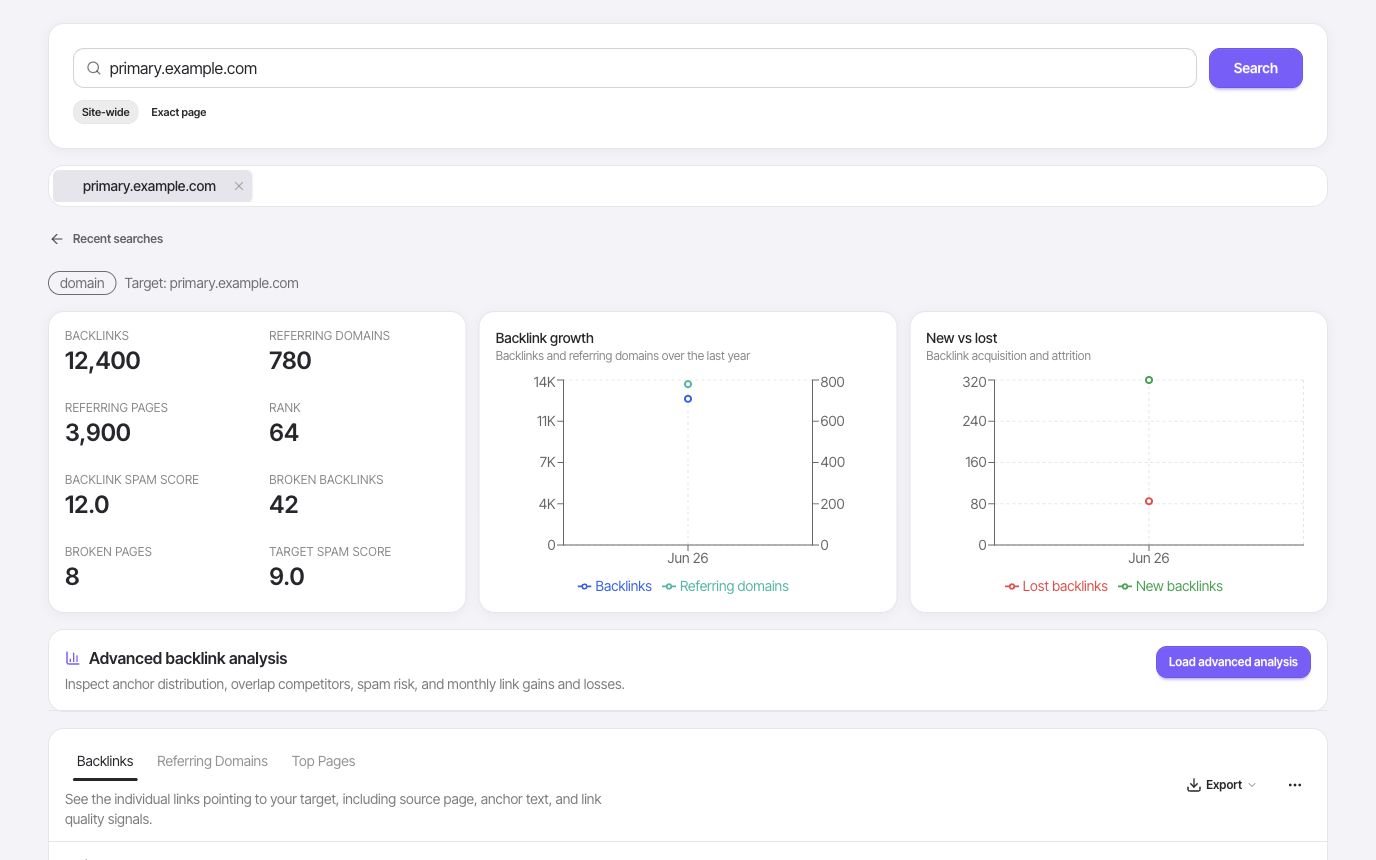Image resolution: width=1376 pixels, height=860 pixels.
Task: Click the magnifier icon in search field
Action: coord(94,68)
